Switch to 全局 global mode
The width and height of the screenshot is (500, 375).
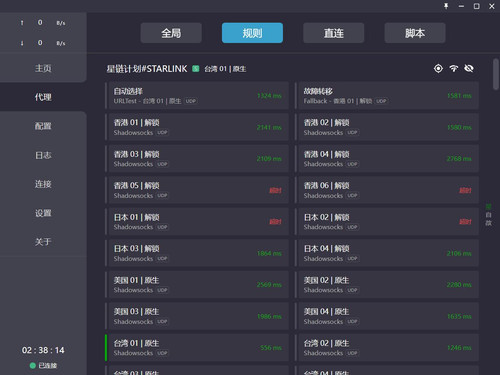point(171,33)
